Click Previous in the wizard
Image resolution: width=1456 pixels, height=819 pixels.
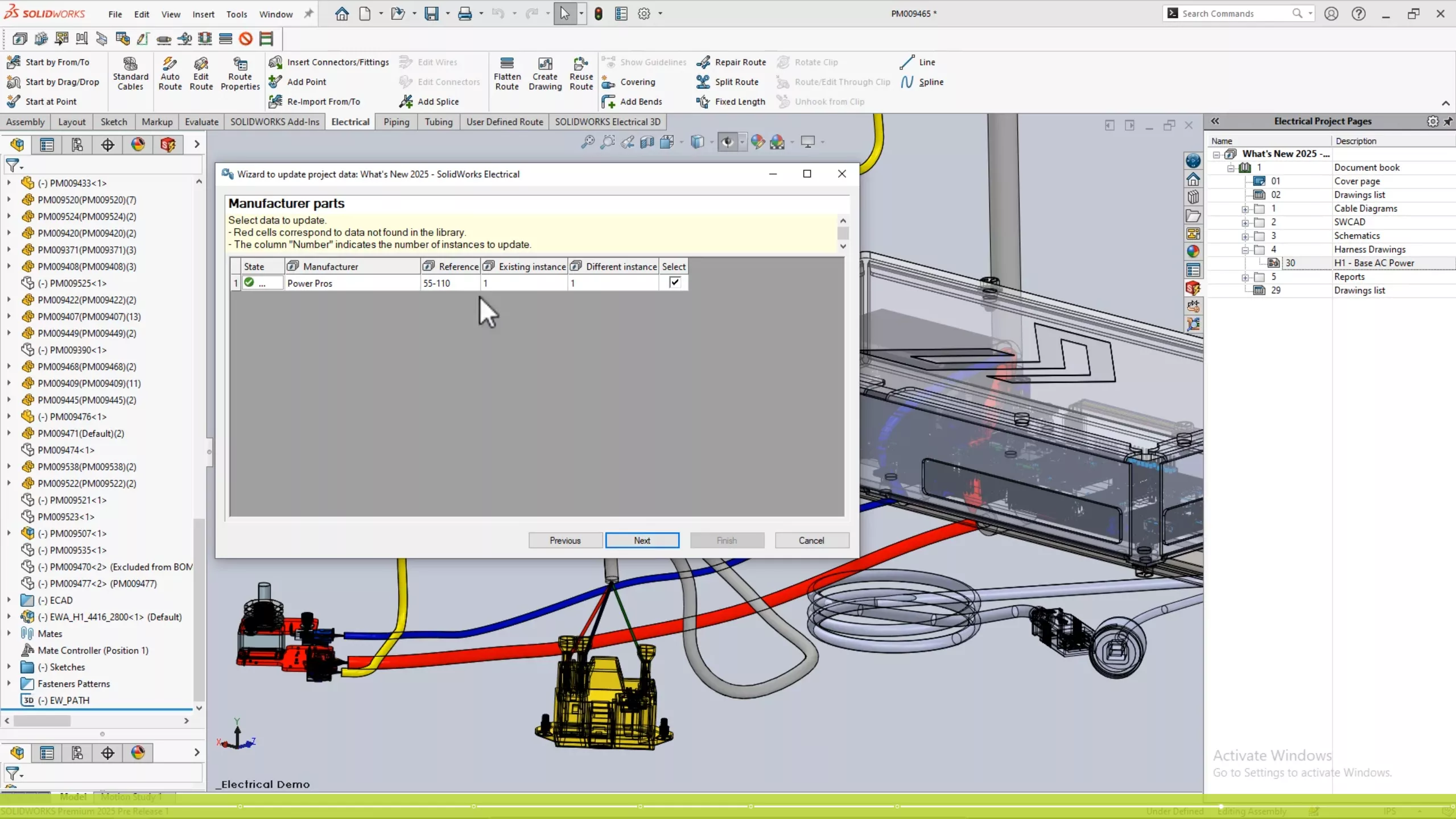click(x=565, y=540)
